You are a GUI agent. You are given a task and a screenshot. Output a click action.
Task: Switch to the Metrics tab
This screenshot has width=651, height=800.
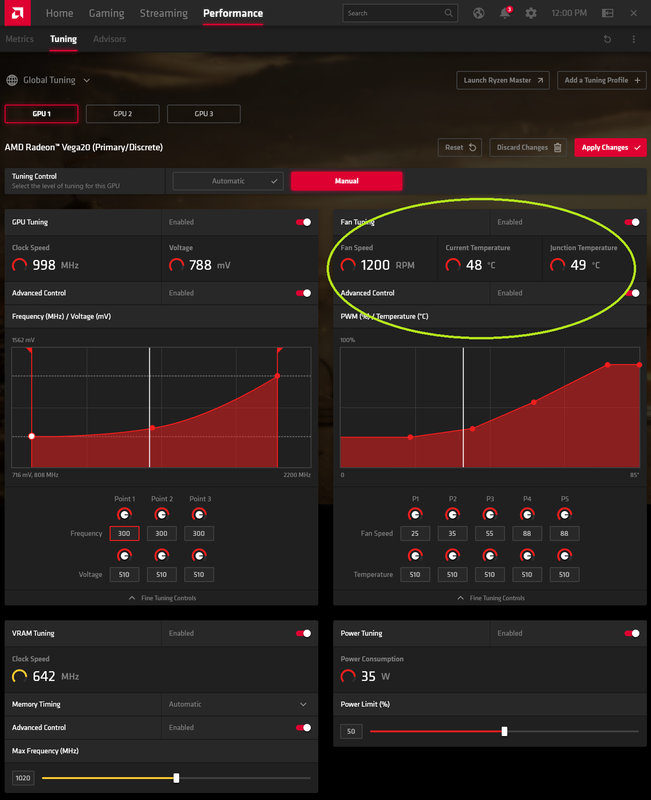click(x=19, y=39)
